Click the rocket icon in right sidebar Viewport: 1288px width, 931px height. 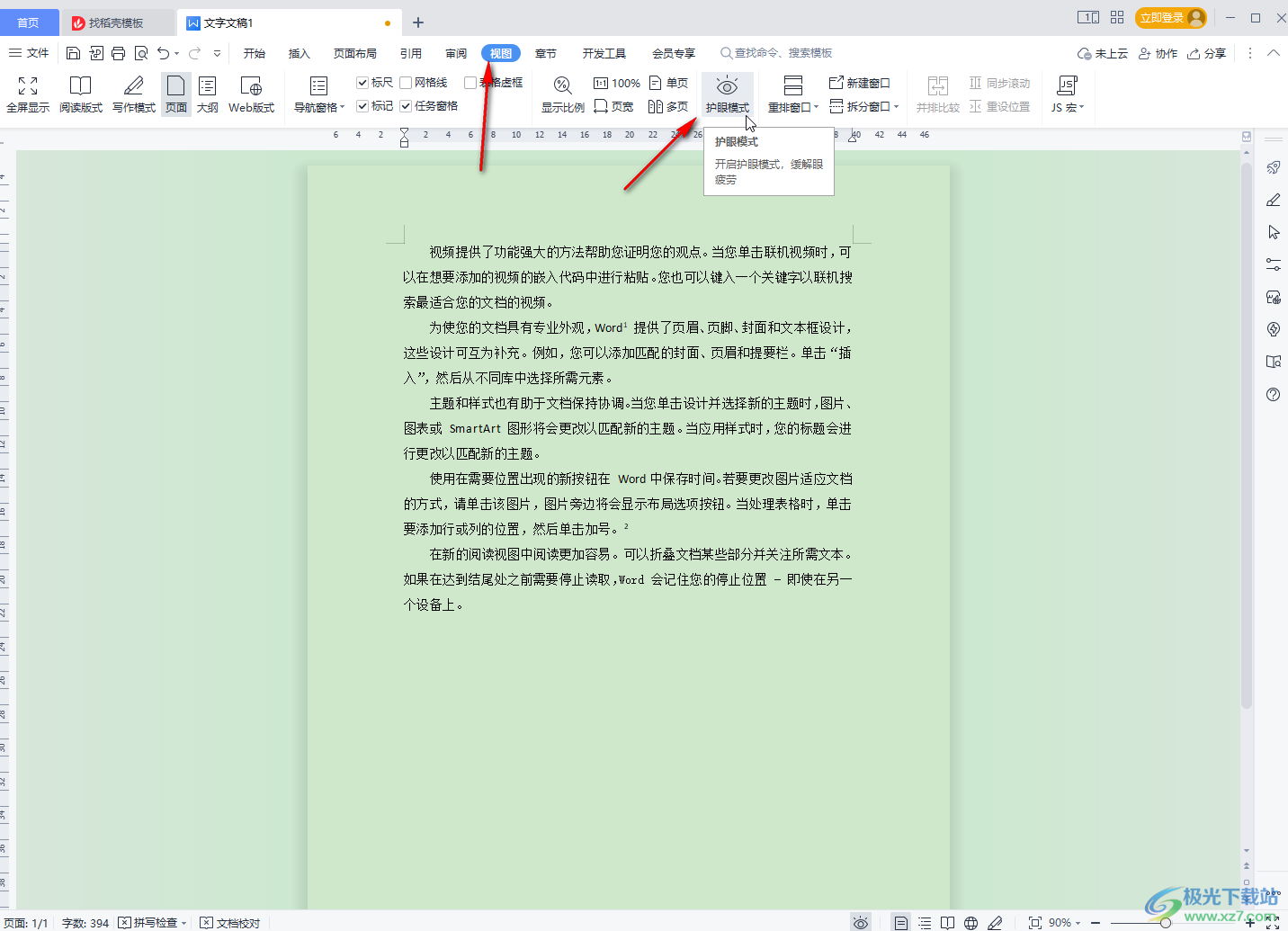1274,167
